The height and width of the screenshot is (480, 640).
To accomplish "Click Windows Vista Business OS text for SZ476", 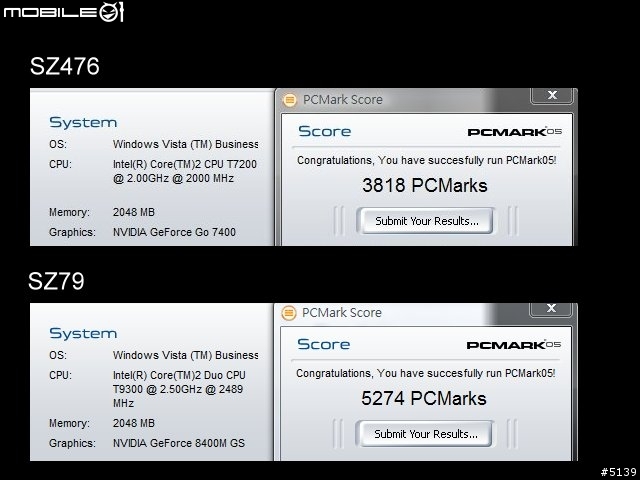I will 185,144.
